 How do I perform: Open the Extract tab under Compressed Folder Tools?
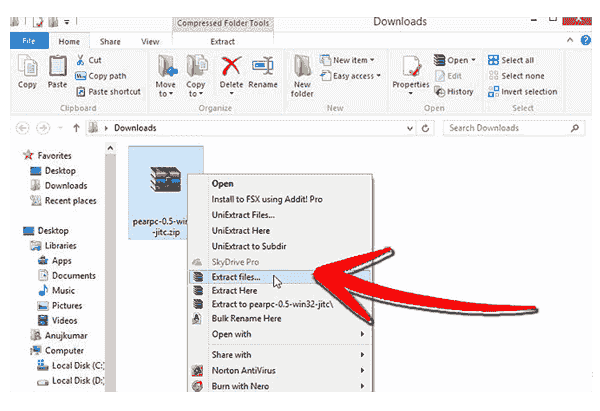click(x=223, y=41)
